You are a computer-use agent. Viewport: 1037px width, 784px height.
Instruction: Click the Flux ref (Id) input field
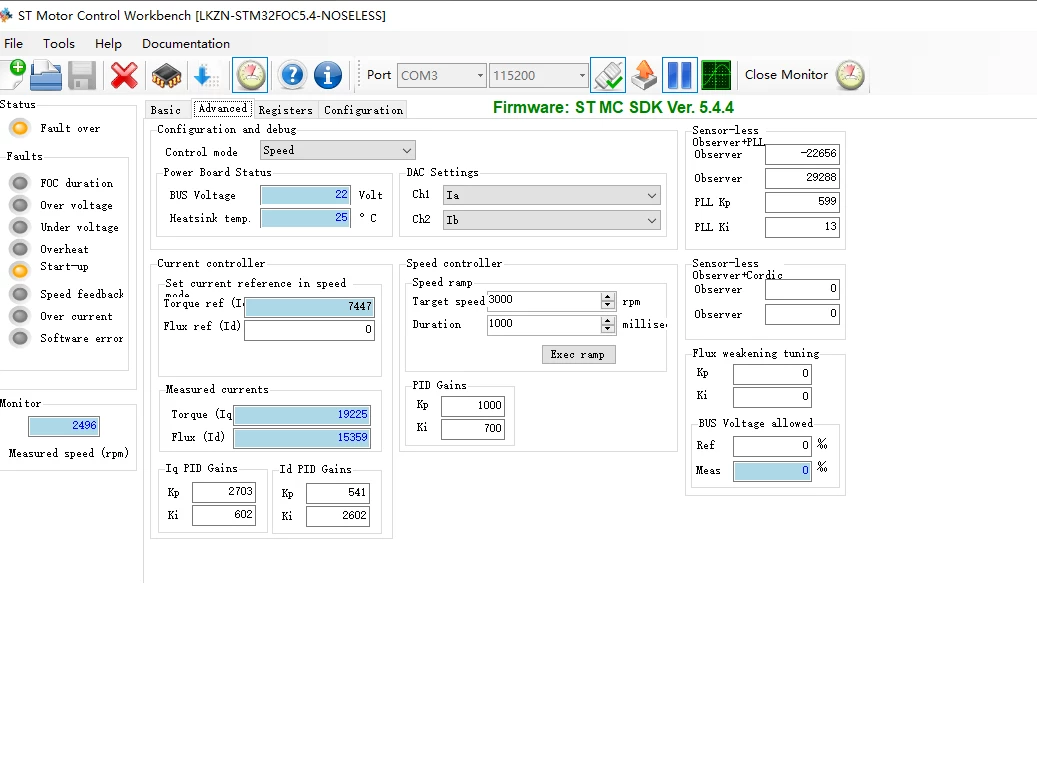click(x=310, y=329)
